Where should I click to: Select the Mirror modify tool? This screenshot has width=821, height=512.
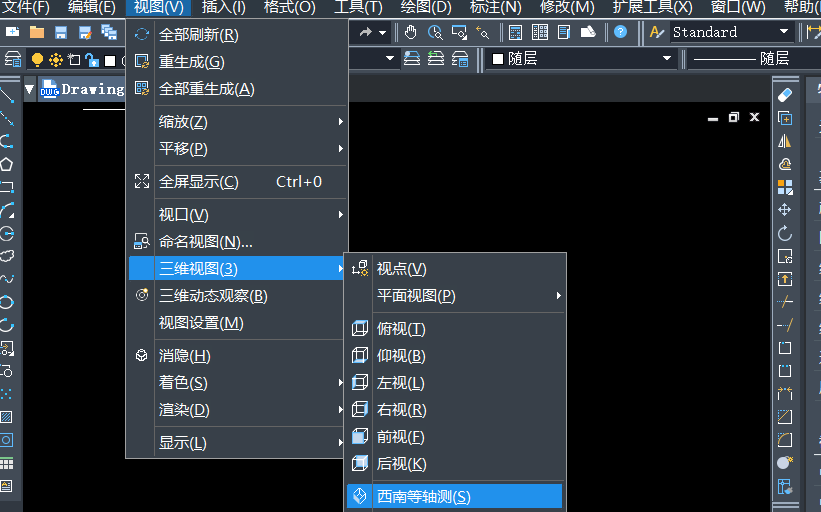coord(784,141)
